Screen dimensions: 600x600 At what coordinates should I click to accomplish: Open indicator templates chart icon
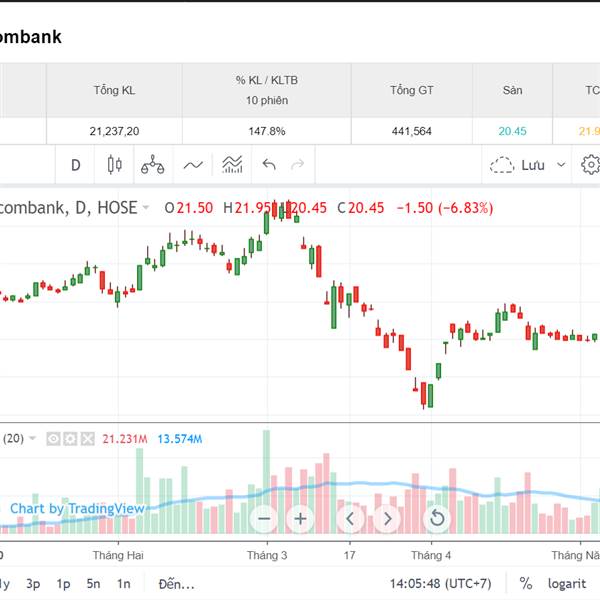point(232,165)
